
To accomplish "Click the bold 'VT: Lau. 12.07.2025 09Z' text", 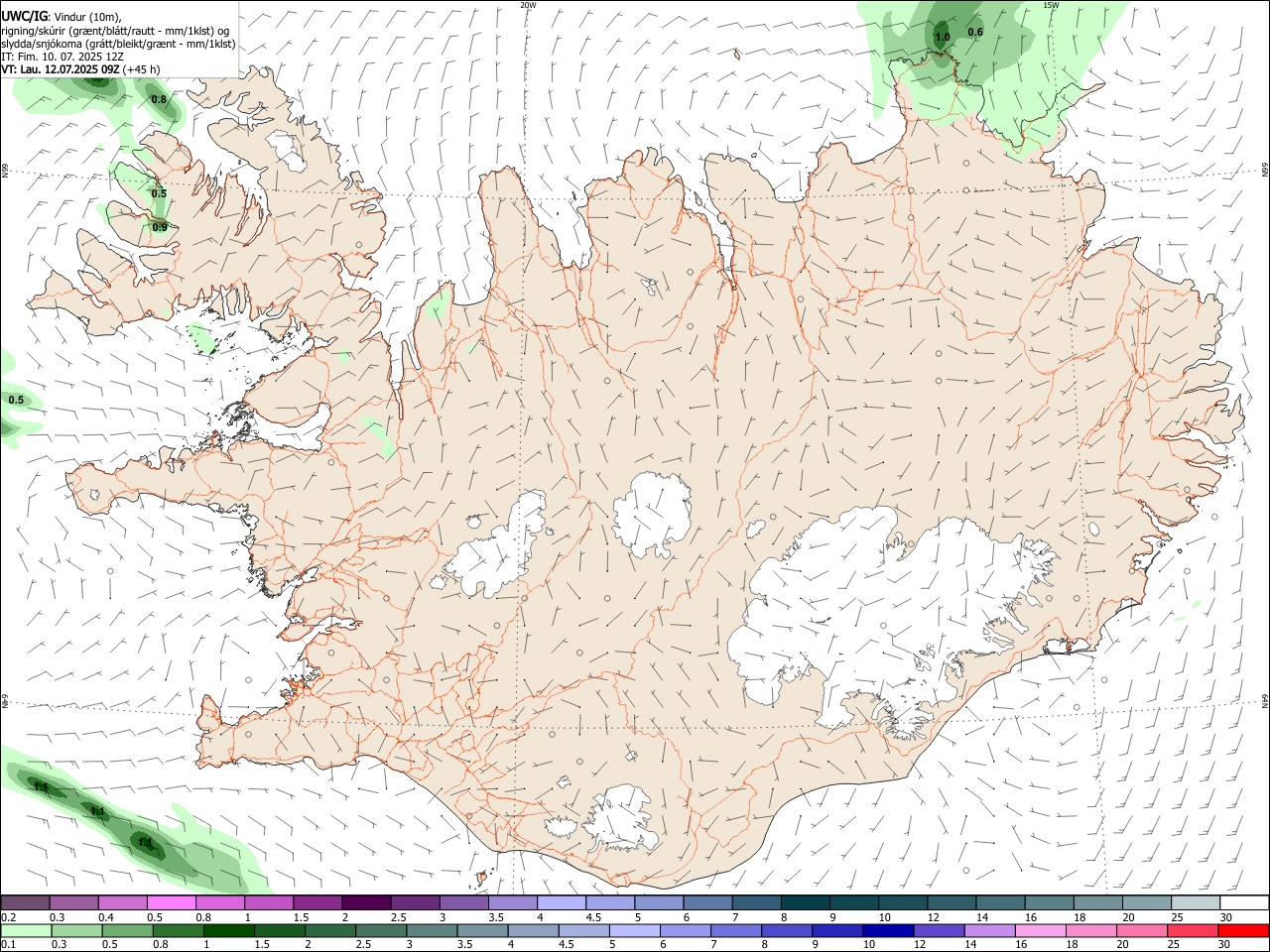I will (x=61, y=69).
